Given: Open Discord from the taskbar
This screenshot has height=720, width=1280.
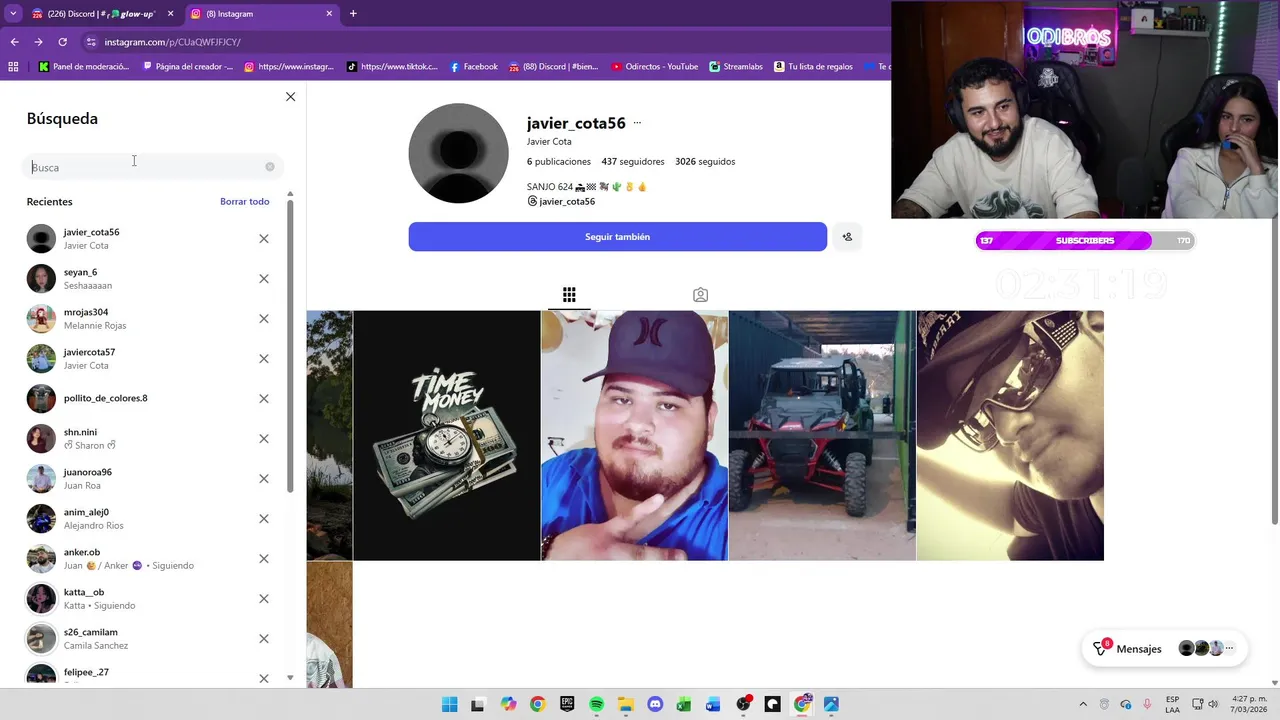Looking at the screenshot, I should click(x=655, y=705).
